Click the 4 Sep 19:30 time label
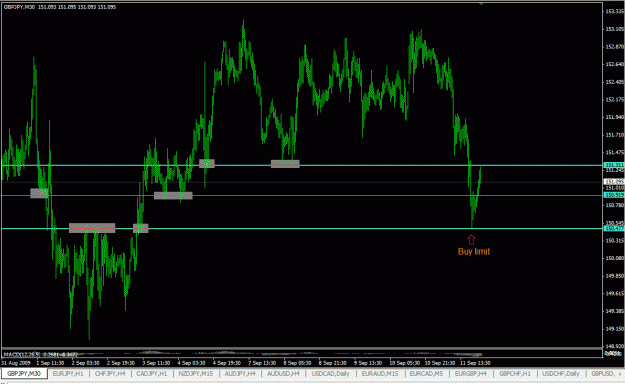This screenshot has width=625, height=384. (x=226, y=363)
